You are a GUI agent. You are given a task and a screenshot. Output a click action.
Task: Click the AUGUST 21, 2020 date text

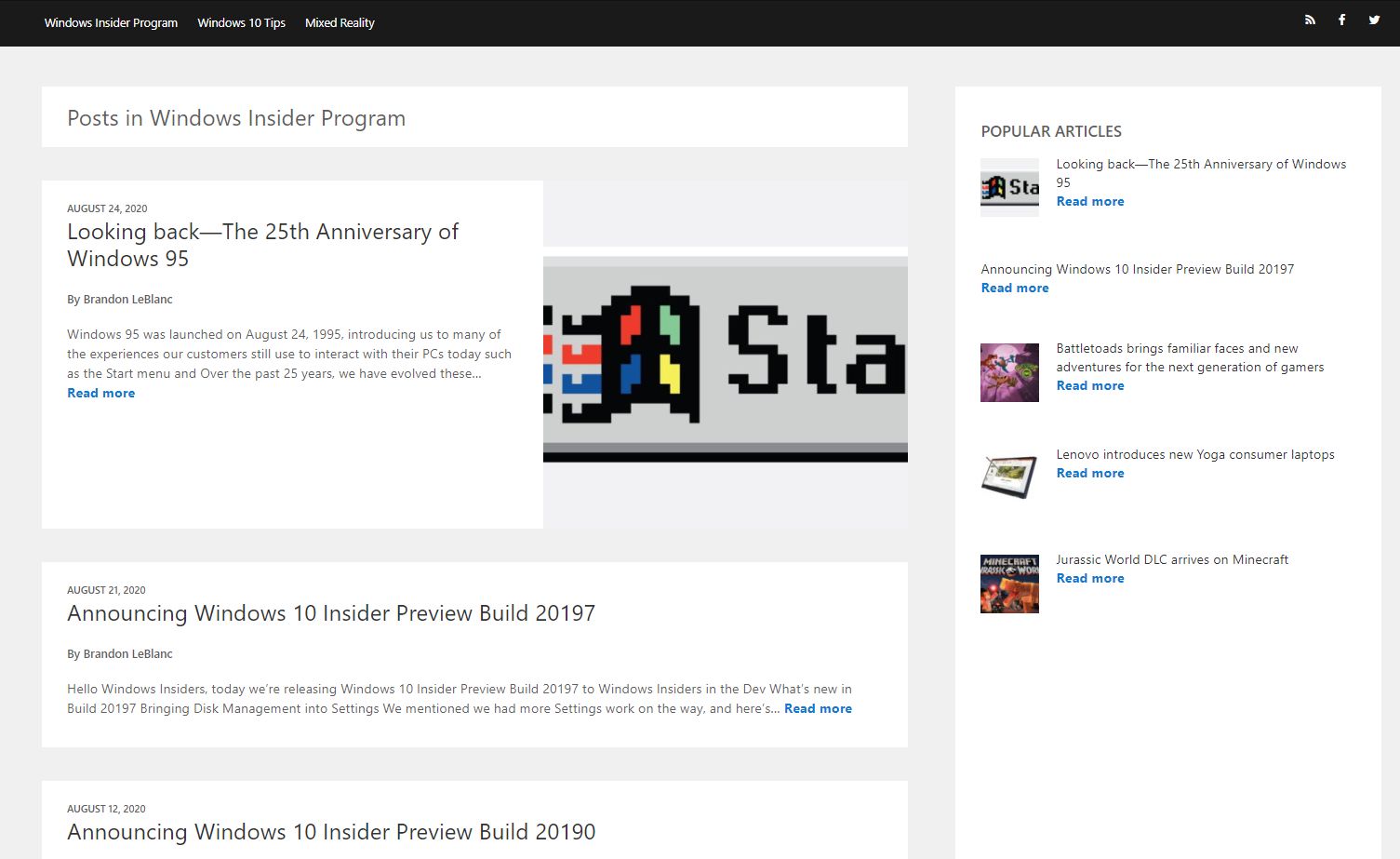[x=106, y=590]
